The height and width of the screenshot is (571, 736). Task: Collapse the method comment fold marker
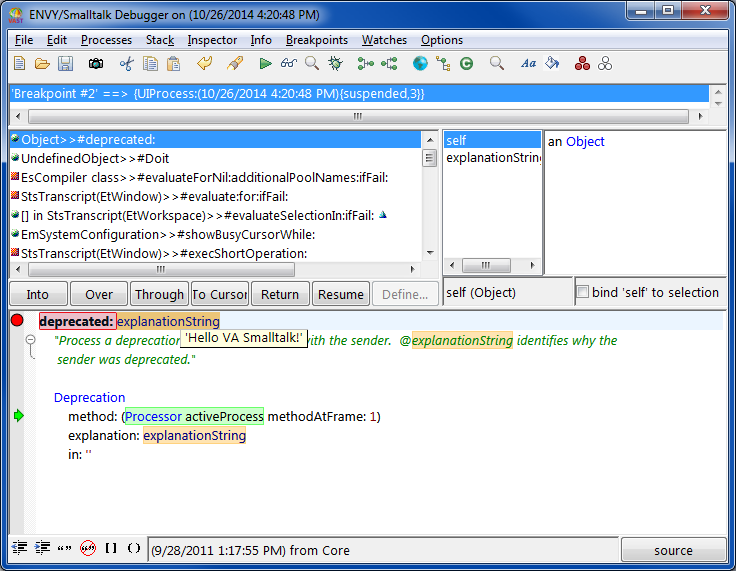point(30,340)
